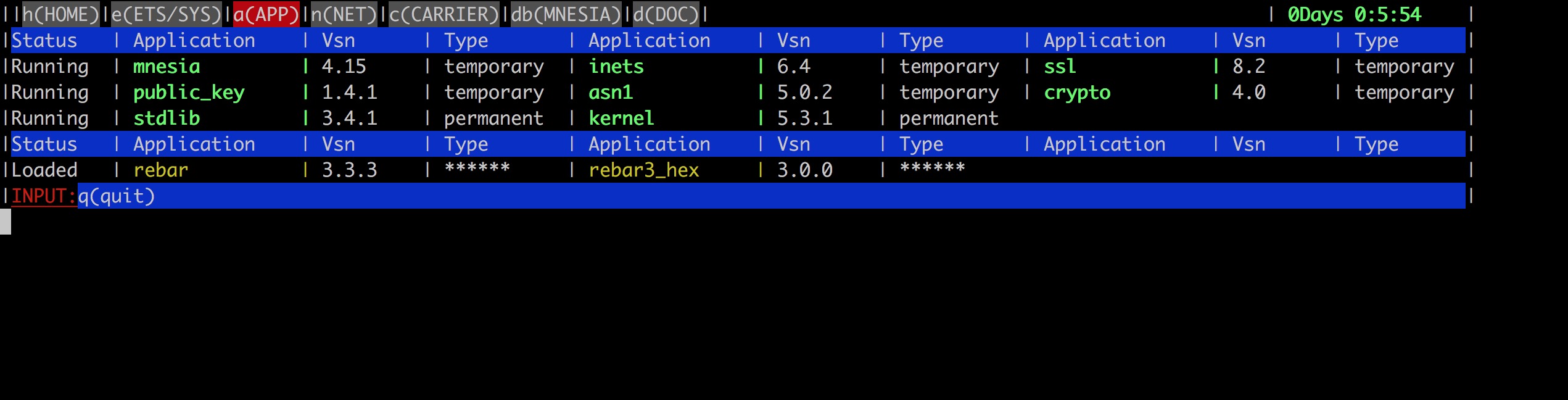
Task: Select the stdlib application entry
Action: pos(167,118)
